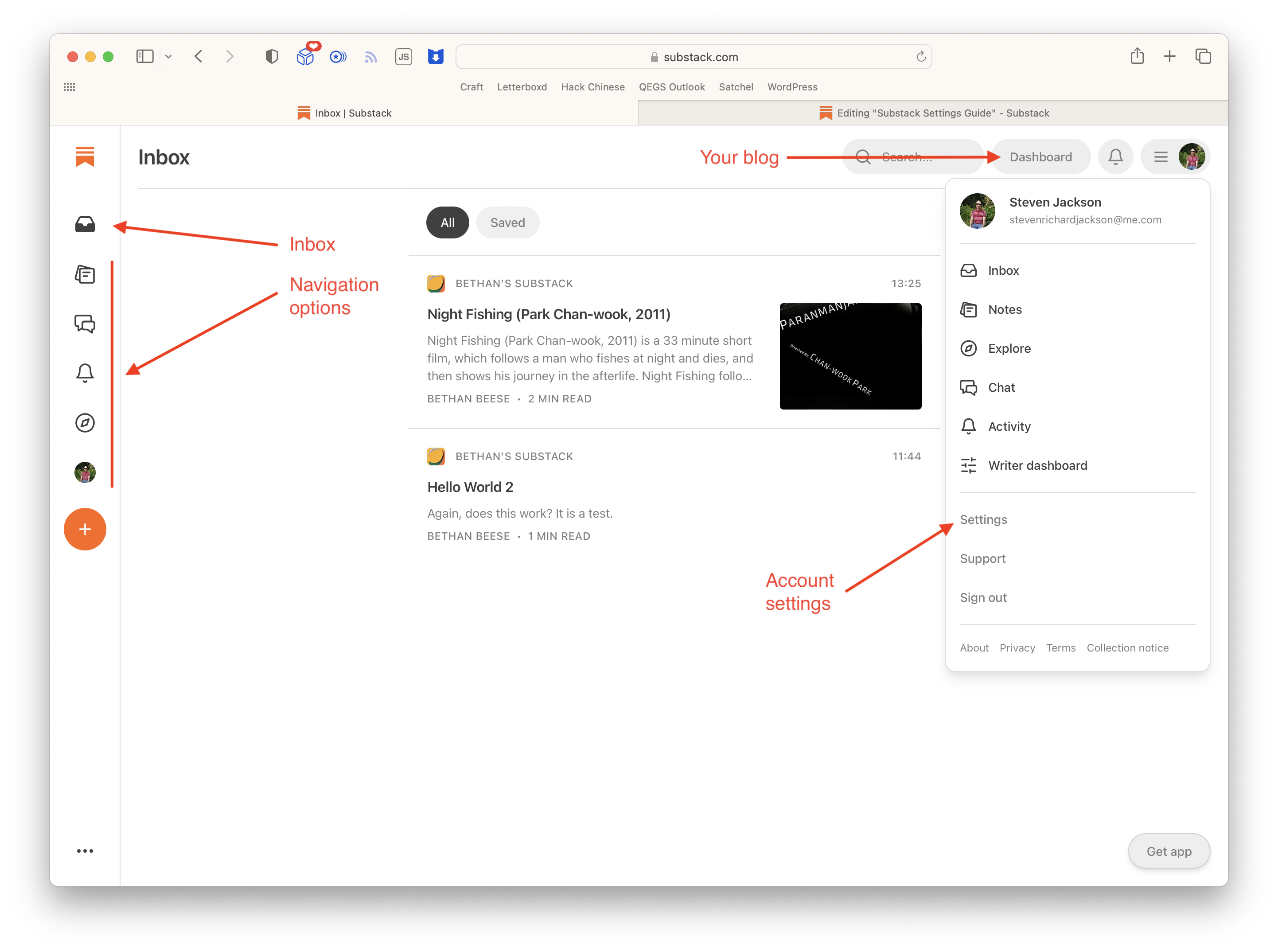Open Explore compass in the left sidebar
This screenshot has width=1278, height=952.
click(x=85, y=423)
